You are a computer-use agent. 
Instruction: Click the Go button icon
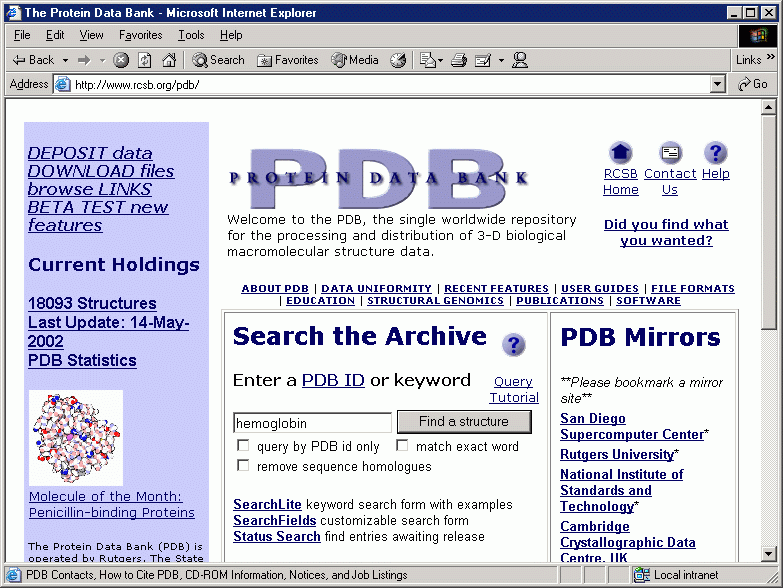click(753, 84)
